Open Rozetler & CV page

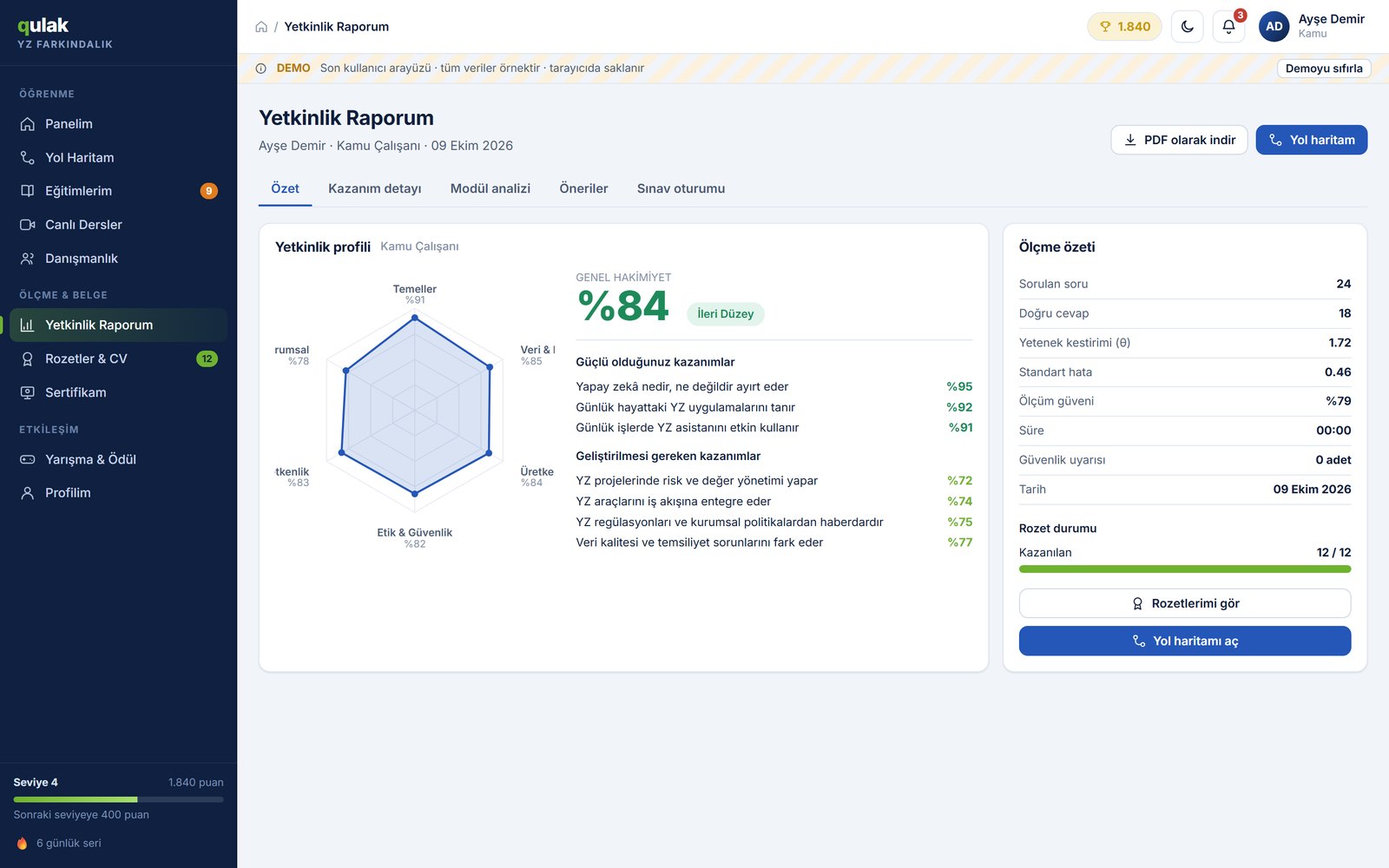click(x=118, y=358)
